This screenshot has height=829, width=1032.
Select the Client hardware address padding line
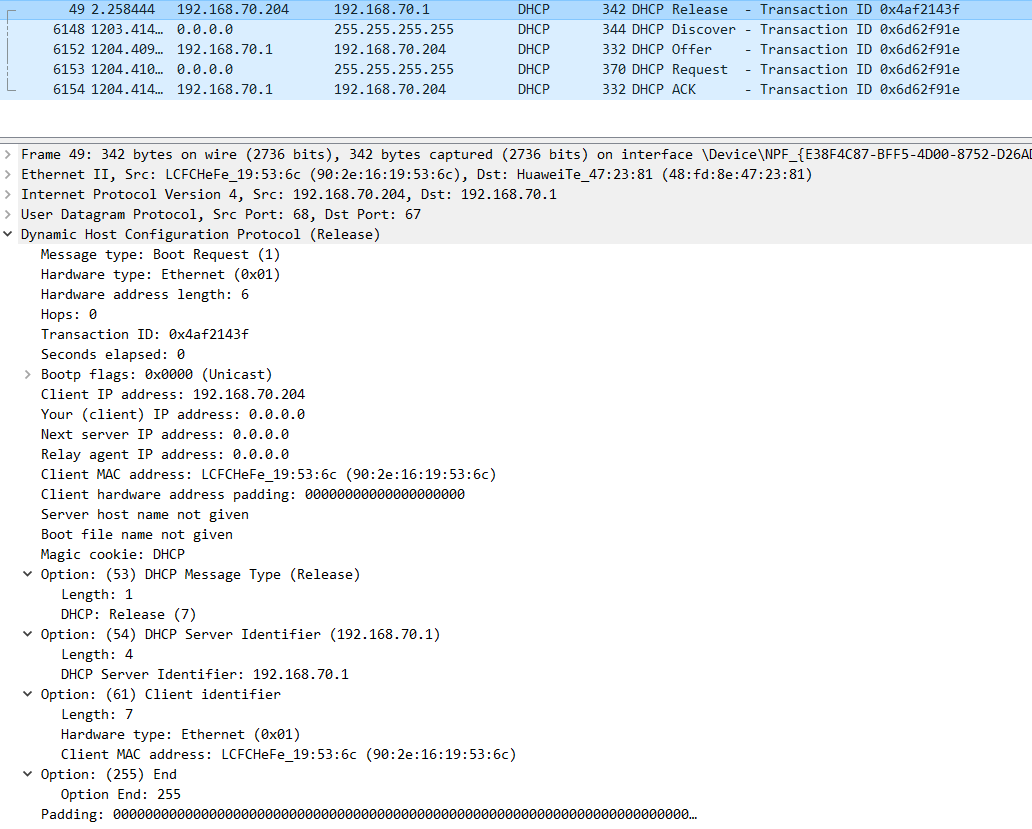pyautogui.click(x=252, y=494)
